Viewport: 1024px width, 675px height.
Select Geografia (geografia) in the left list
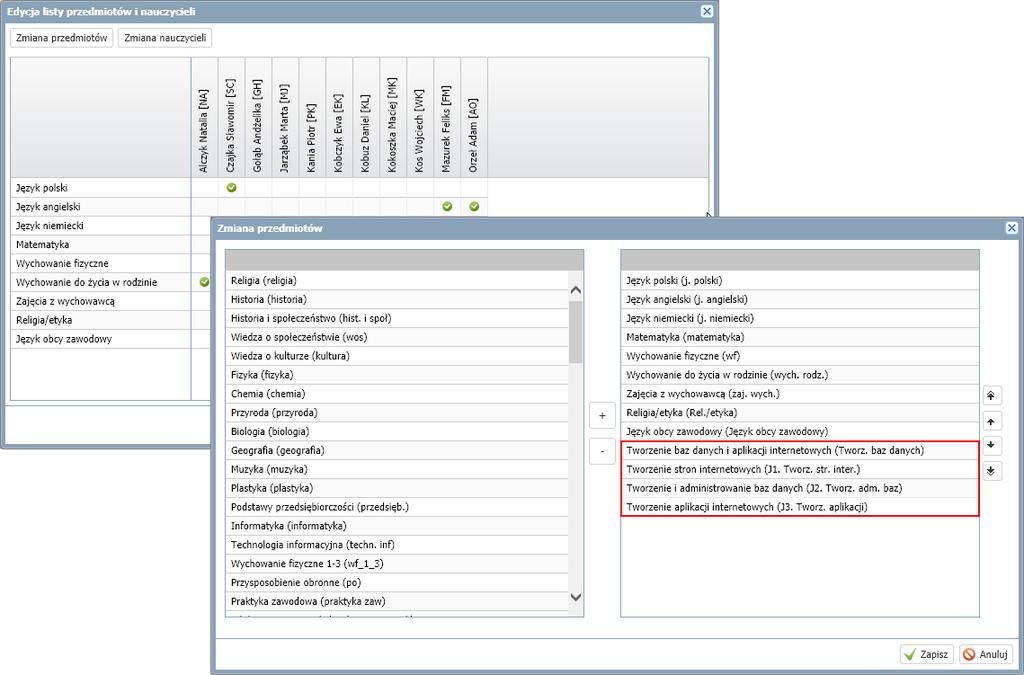(x=397, y=451)
